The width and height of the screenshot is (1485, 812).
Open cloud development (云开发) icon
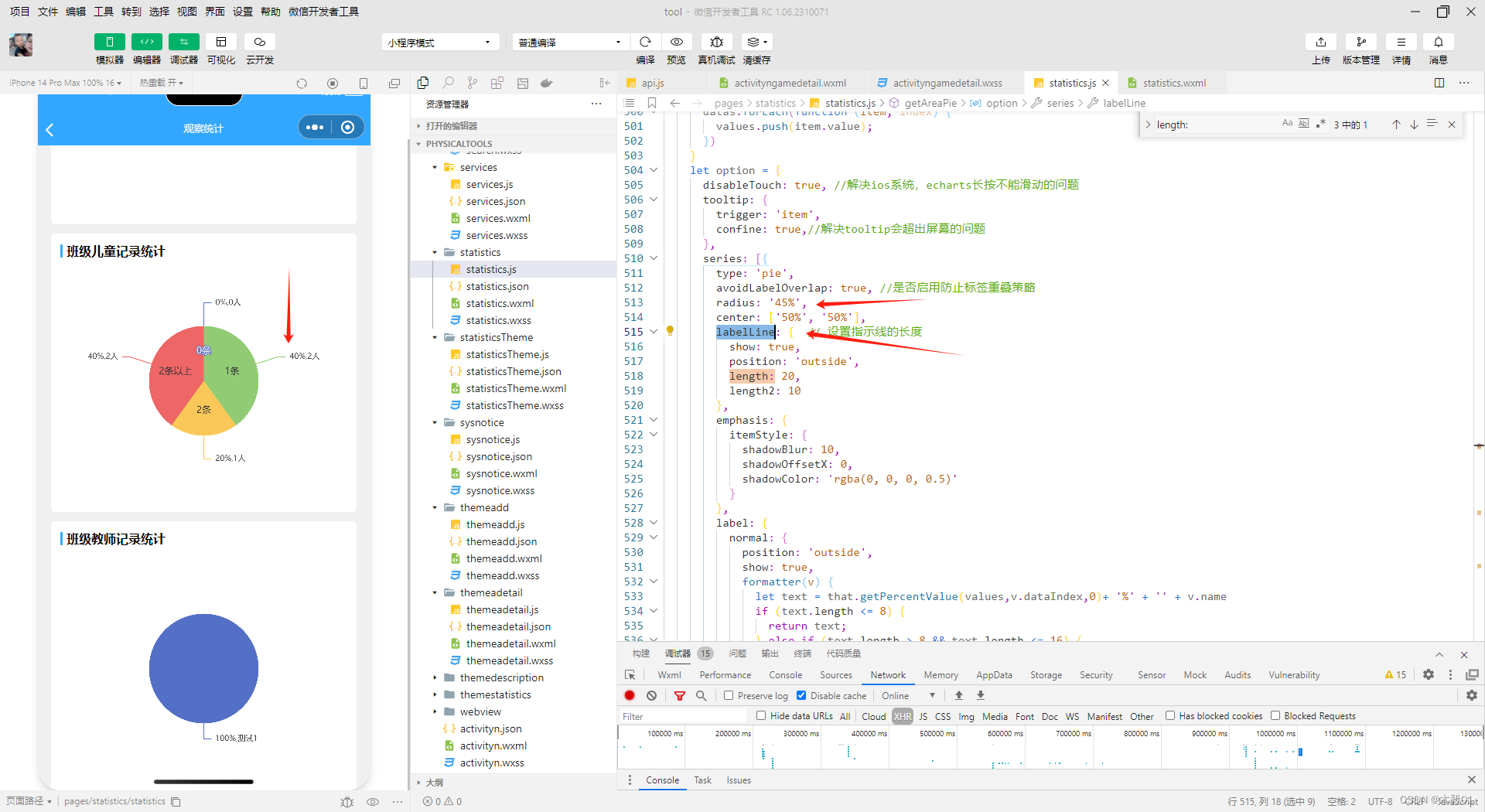click(x=260, y=42)
